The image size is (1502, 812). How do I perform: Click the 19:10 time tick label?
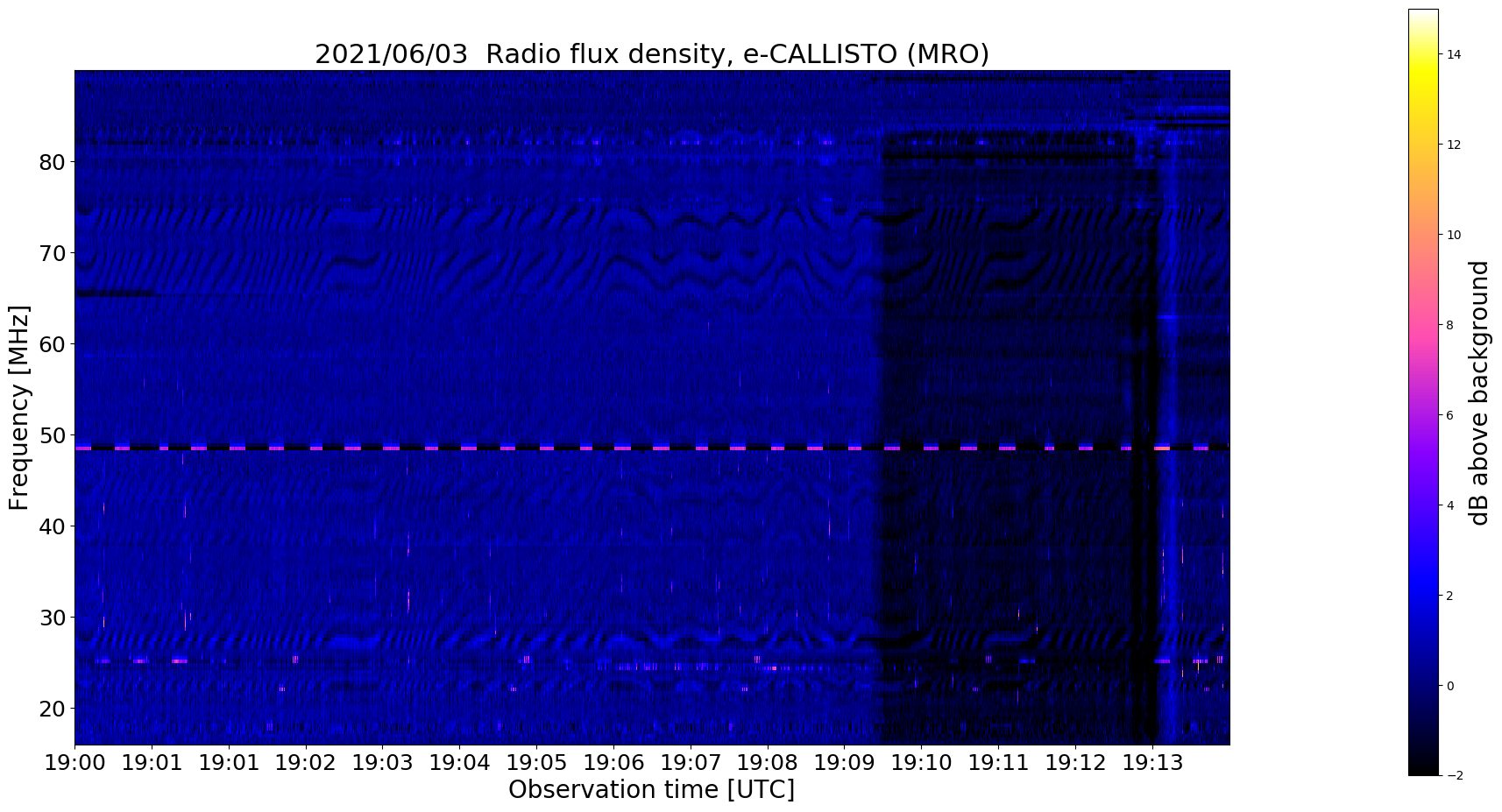[x=921, y=762]
